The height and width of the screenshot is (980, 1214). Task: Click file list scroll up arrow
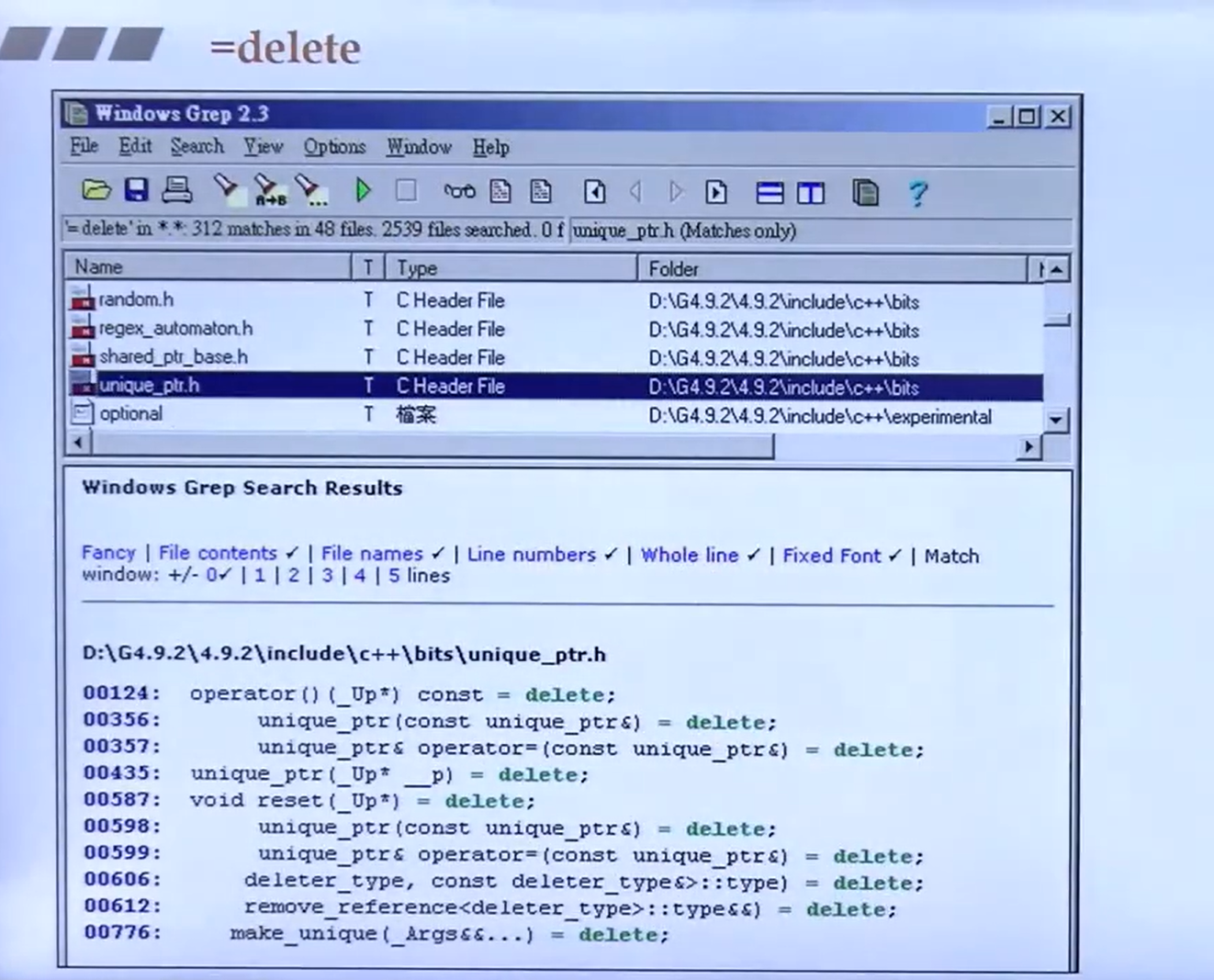pyautogui.click(x=1057, y=269)
